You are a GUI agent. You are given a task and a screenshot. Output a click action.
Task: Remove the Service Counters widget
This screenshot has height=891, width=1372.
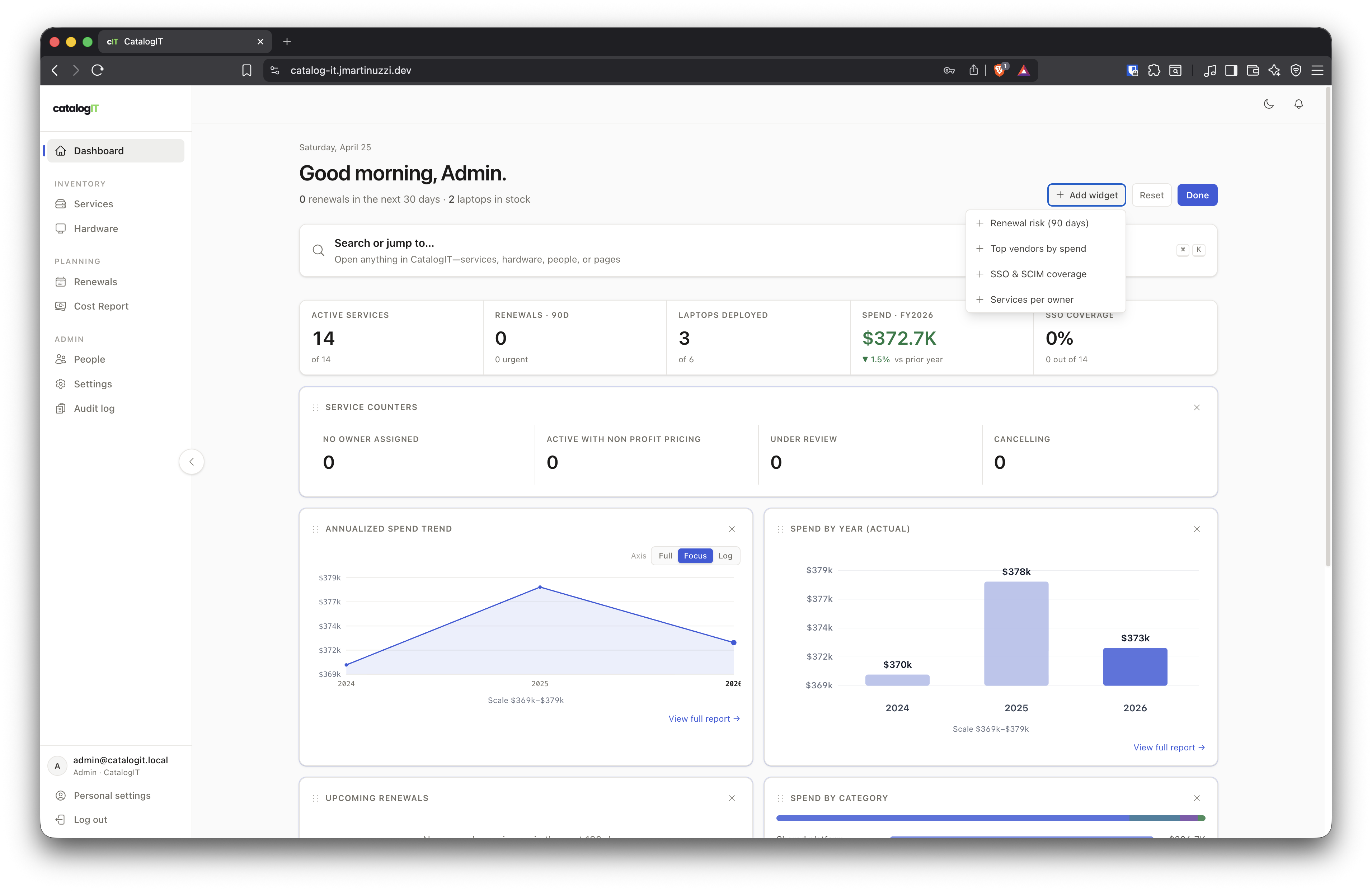click(x=1197, y=407)
